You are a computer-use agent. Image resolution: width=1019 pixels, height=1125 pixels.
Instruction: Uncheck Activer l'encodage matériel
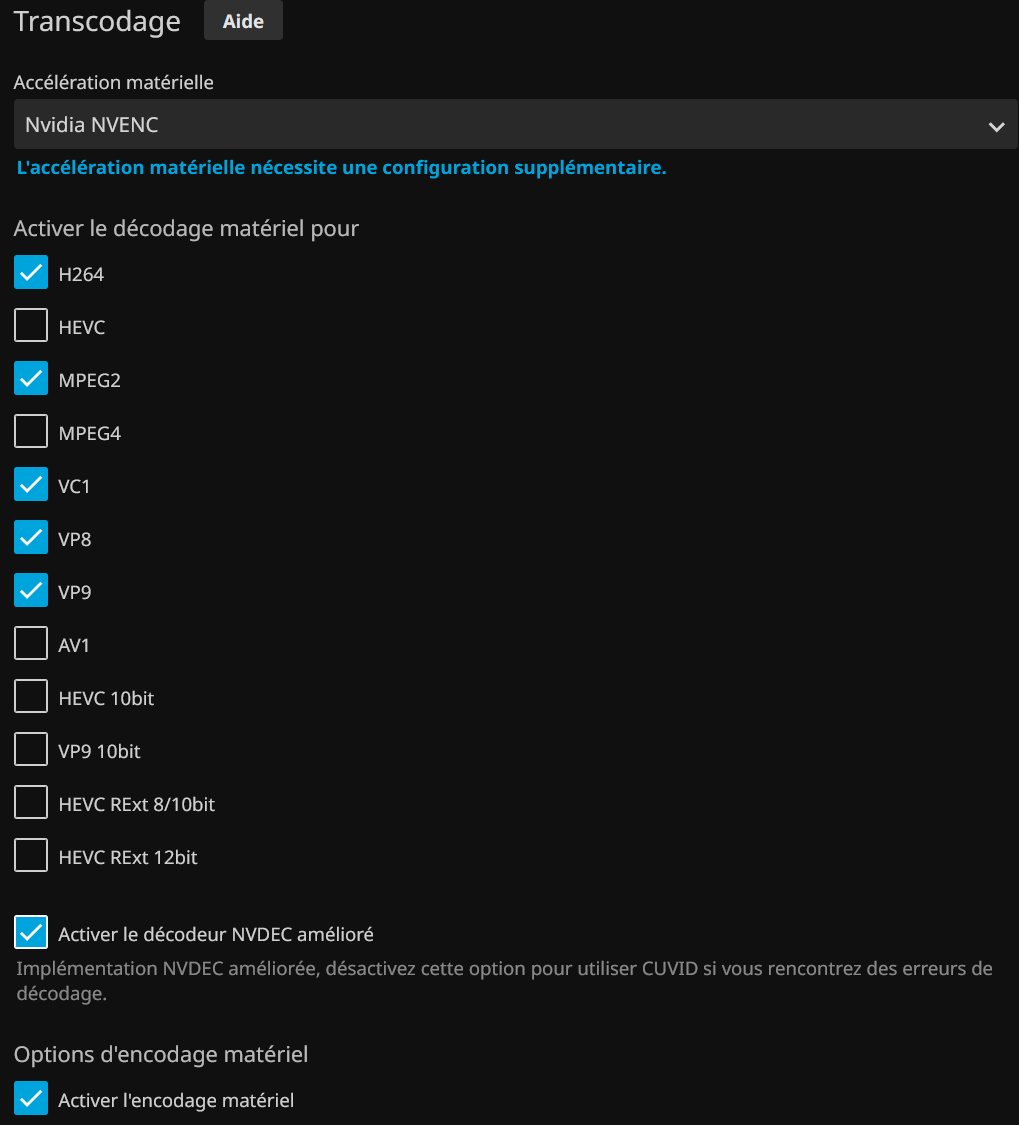point(31,1099)
